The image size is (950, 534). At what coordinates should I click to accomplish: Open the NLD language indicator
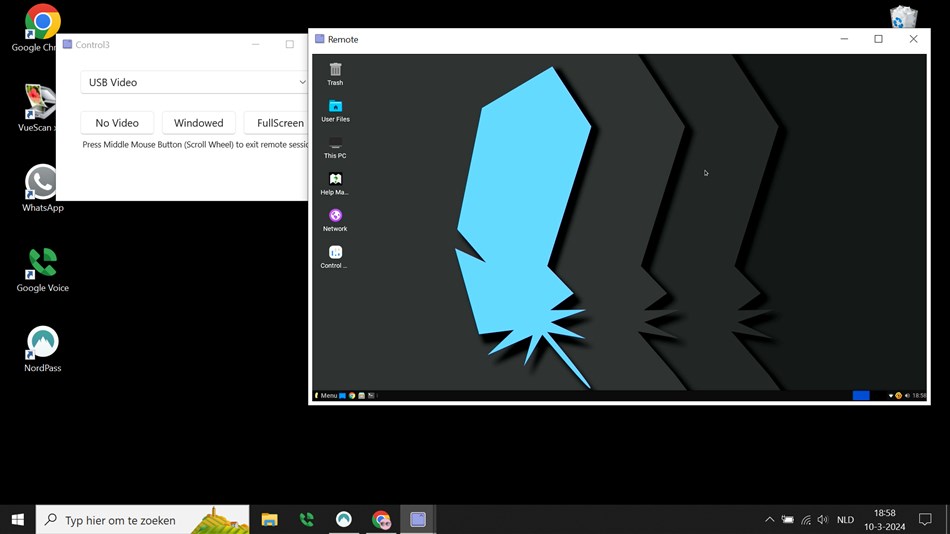click(845, 519)
